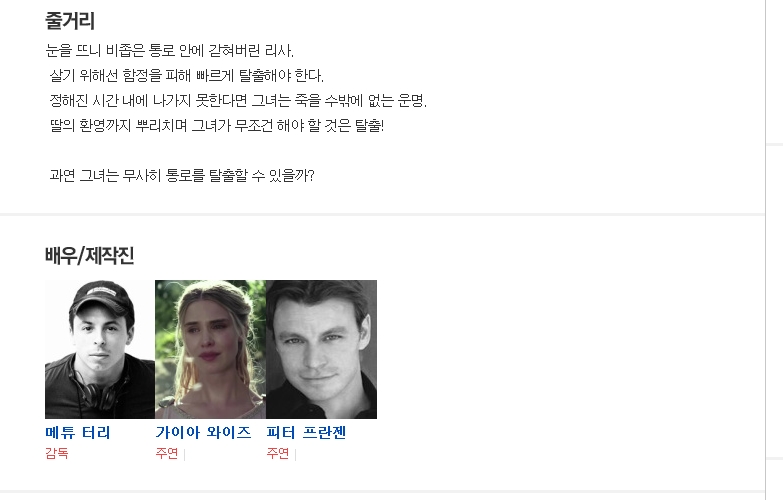Click the closing question line 과연 그녀는
Image resolution: width=783 pixels, height=500 pixels.
pos(182,175)
